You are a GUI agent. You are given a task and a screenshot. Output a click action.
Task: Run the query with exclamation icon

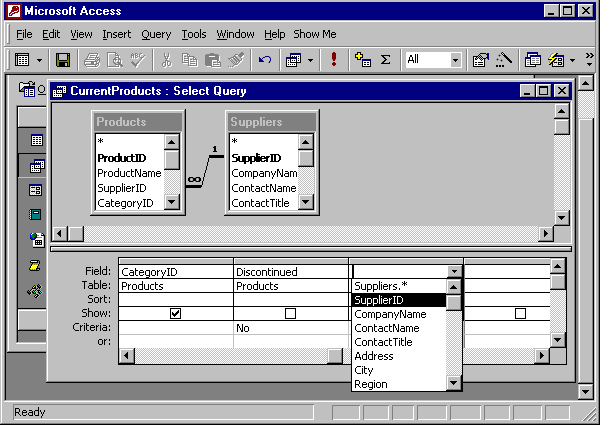pos(334,60)
